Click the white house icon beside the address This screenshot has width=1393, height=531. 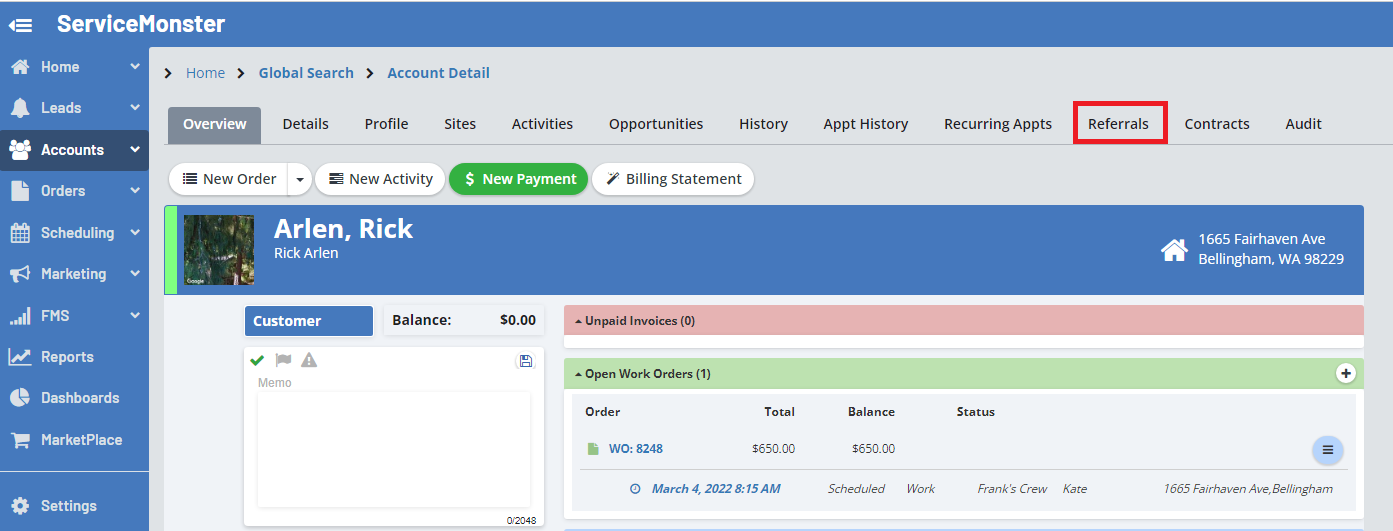click(1174, 250)
